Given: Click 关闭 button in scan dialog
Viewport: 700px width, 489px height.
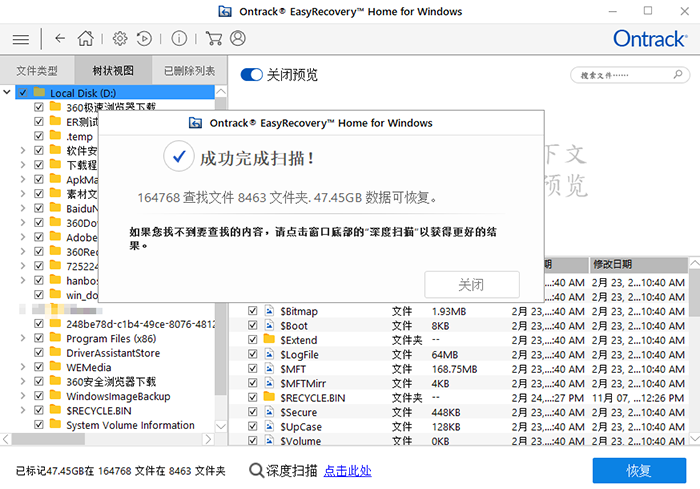Looking at the screenshot, I should [x=471, y=284].
